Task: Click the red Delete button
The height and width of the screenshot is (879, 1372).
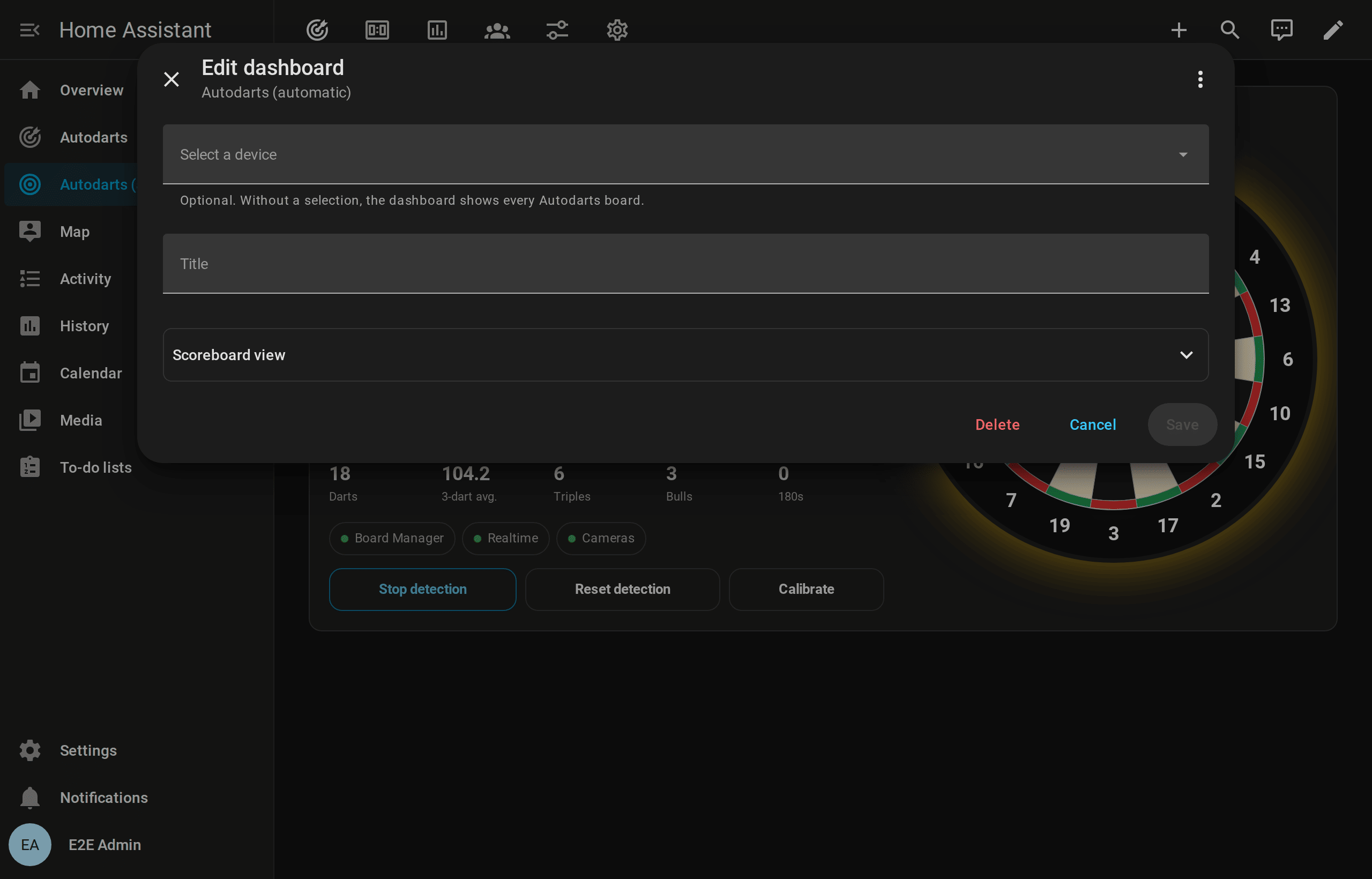Action: click(x=997, y=424)
